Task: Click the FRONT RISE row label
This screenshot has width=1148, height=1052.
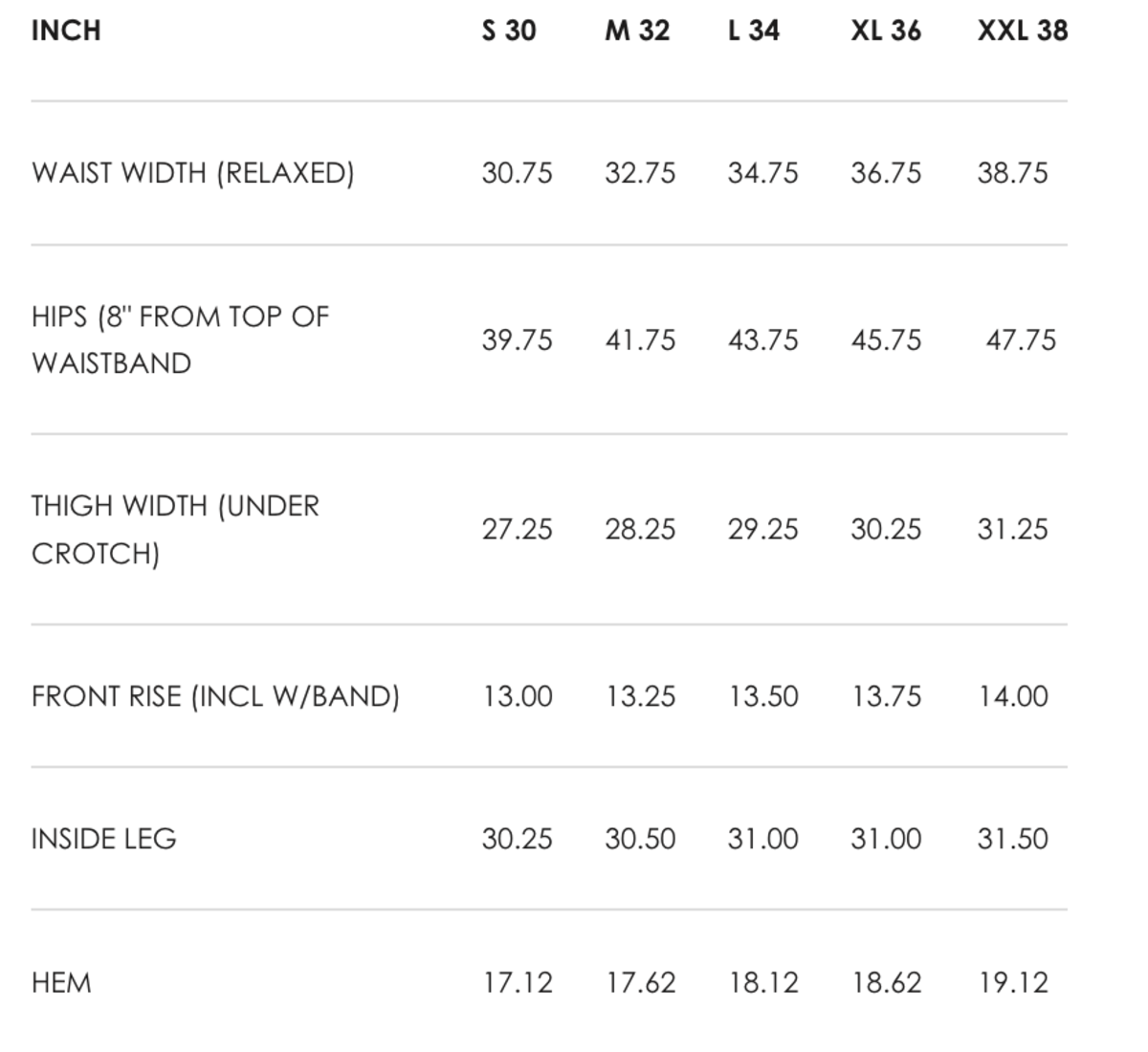Action: point(215,696)
